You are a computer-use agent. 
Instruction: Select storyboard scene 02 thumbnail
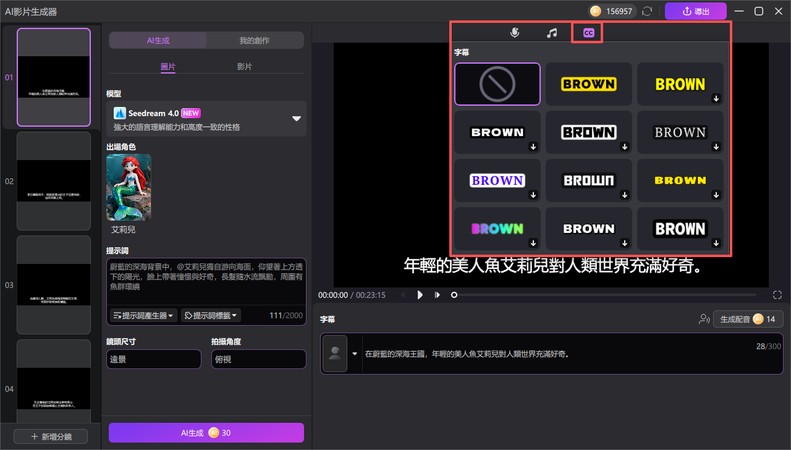coord(53,181)
